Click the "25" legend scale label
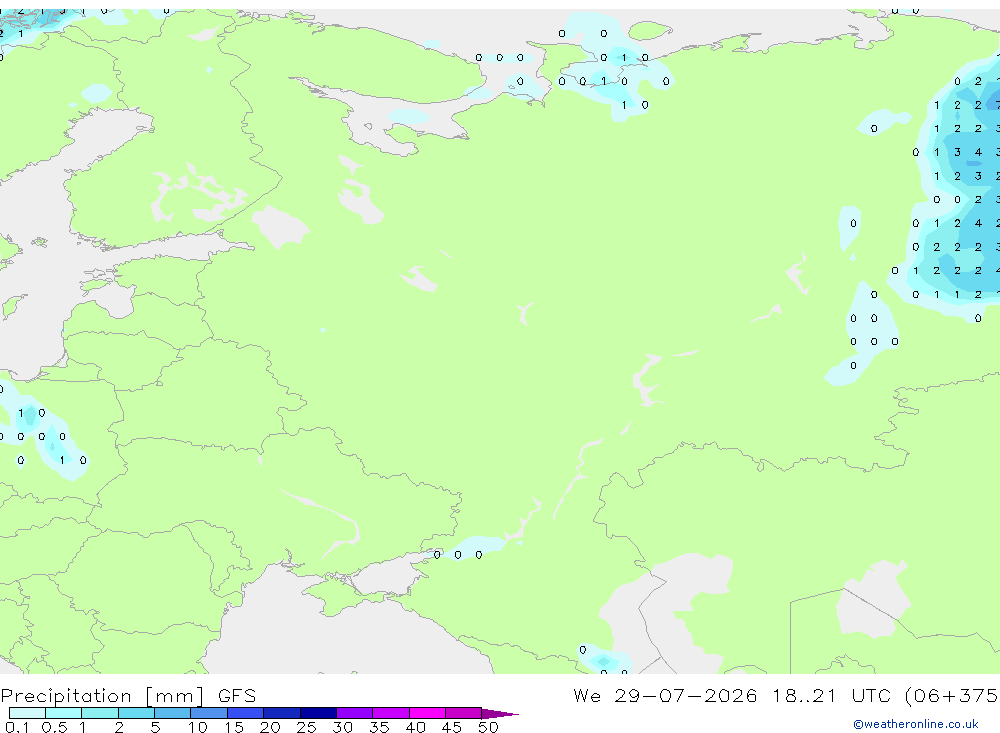1000x733 pixels. [x=306, y=727]
